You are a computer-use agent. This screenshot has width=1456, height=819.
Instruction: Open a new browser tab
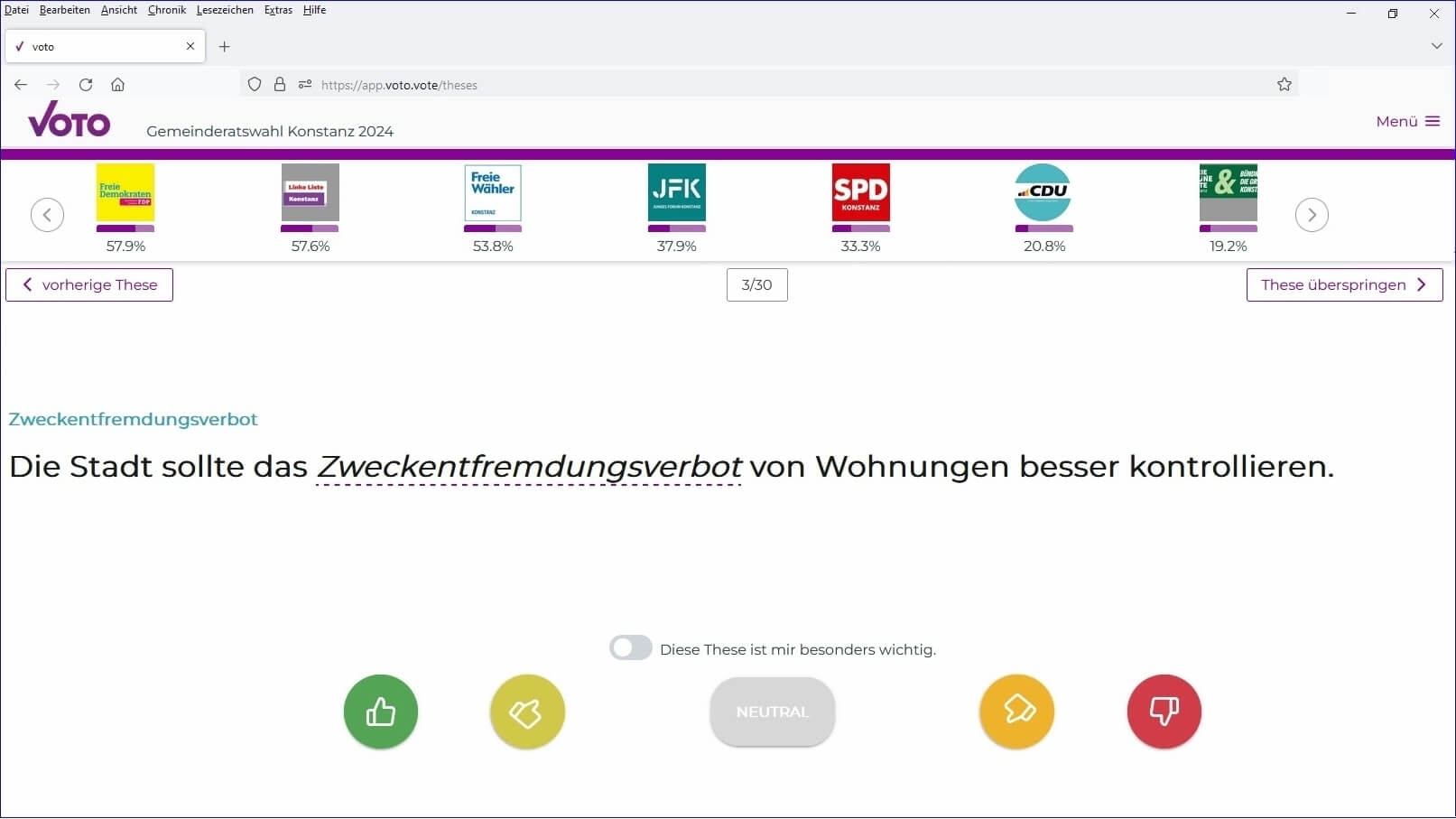225,46
